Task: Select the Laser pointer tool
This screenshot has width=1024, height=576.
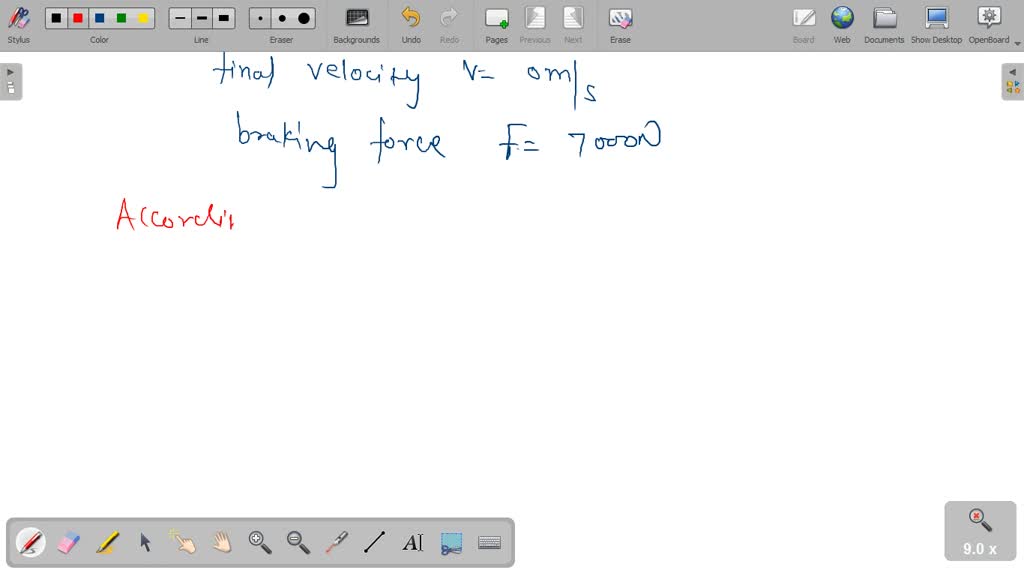Action: [336, 542]
